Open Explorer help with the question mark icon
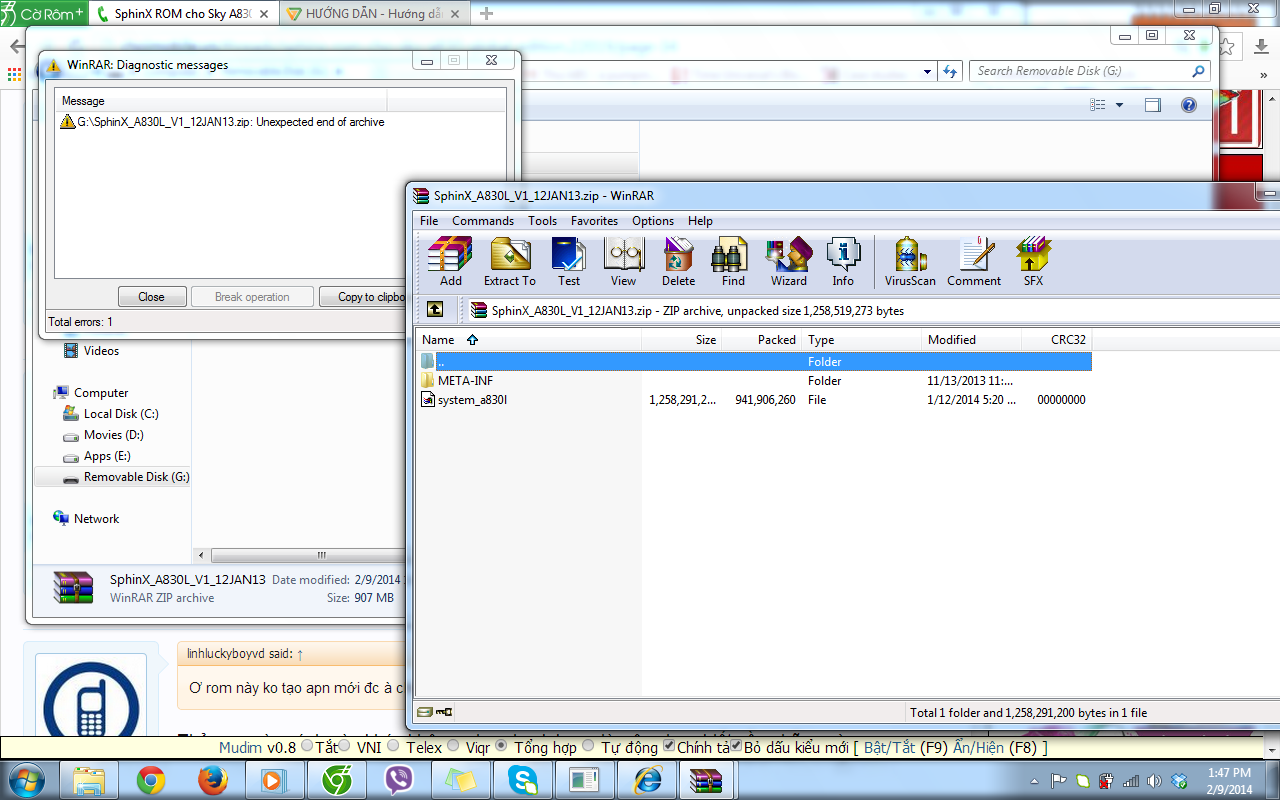This screenshot has width=1280, height=800. [x=1189, y=105]
